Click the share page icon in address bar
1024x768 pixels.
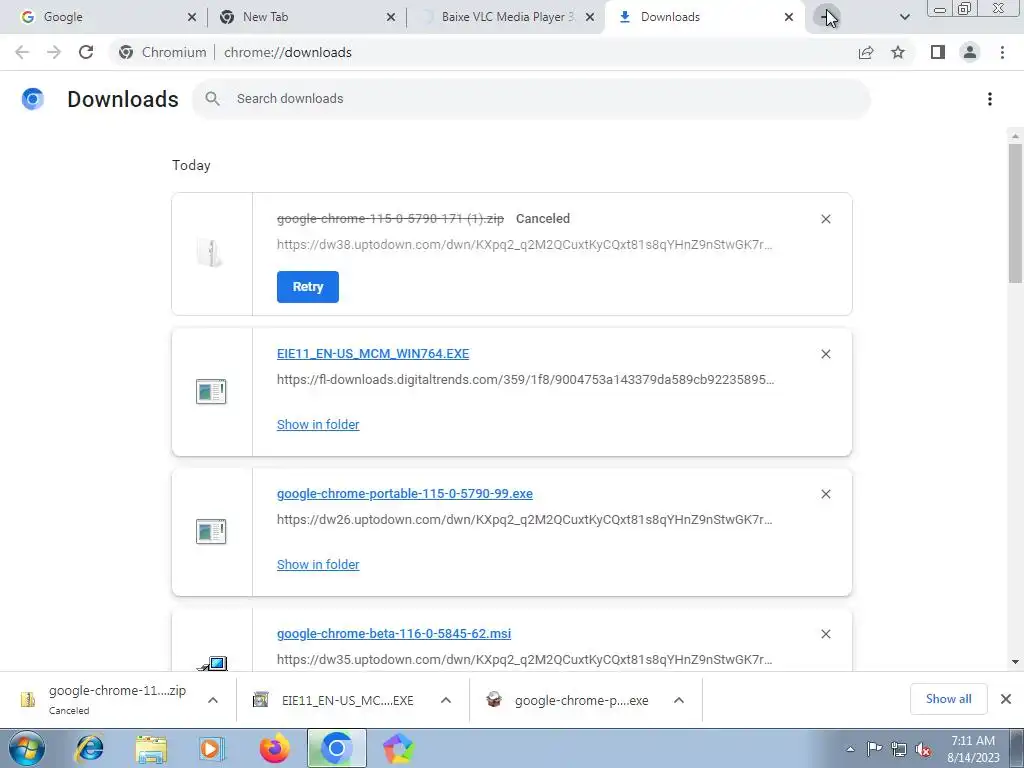click(x=866, y=52)
